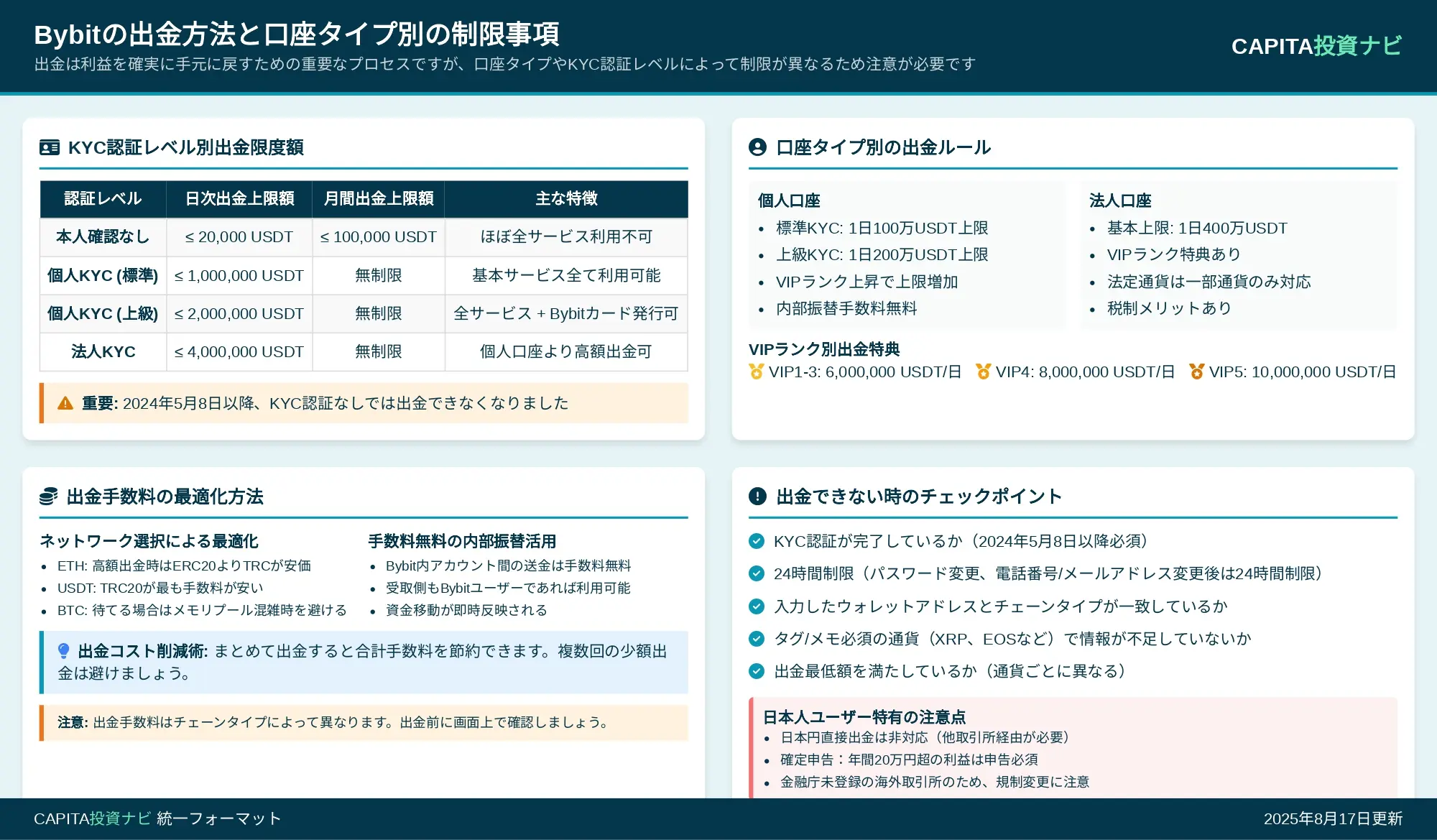Click the 認証レベル column header
This screenshot has width=1437, height=840.
tap(103, 199)
